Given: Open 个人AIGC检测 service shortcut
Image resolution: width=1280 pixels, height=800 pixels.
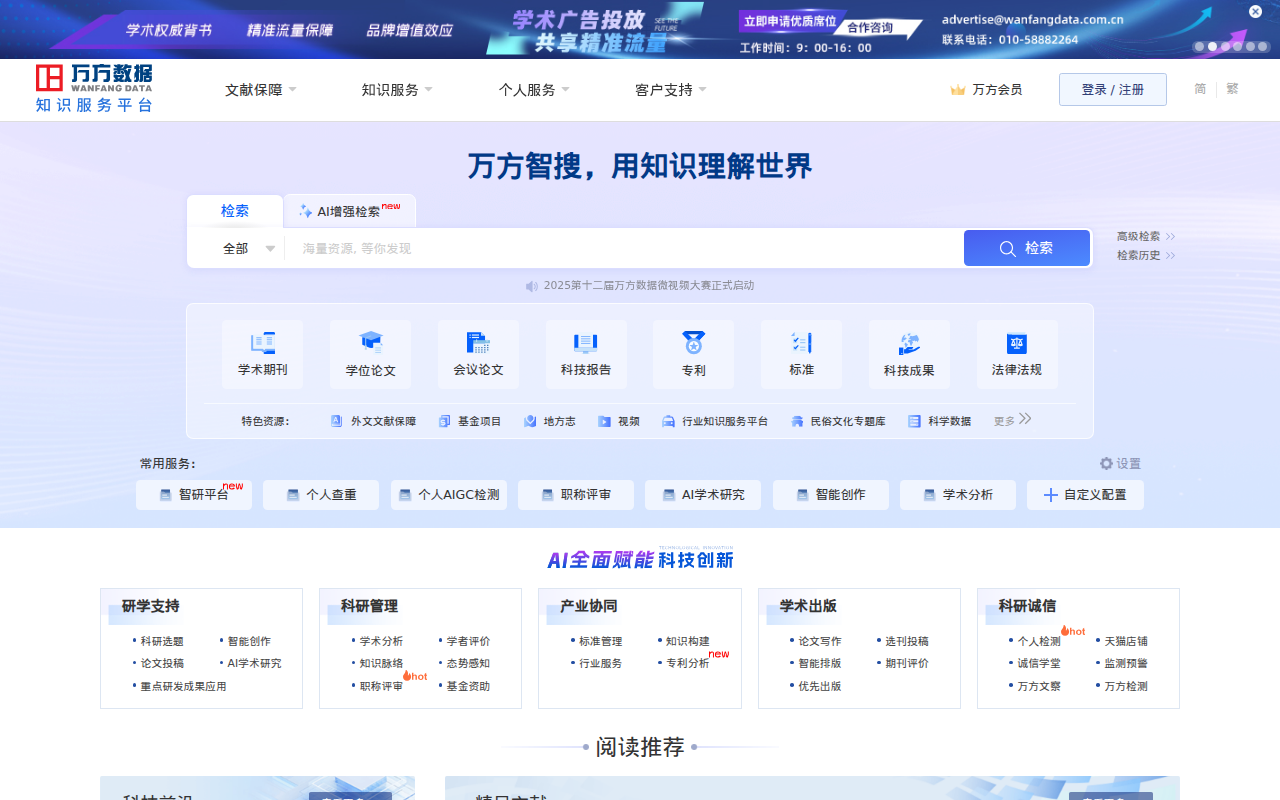Looking at the screenshot, I should [x=449, y=495].
